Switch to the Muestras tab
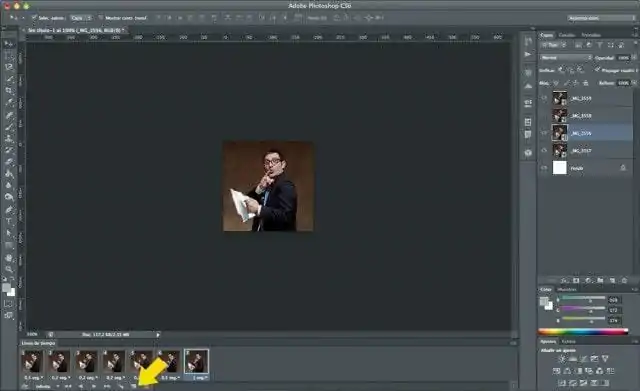Image resolution: width=640 pixels, height=391 pixels. [567, 289]
